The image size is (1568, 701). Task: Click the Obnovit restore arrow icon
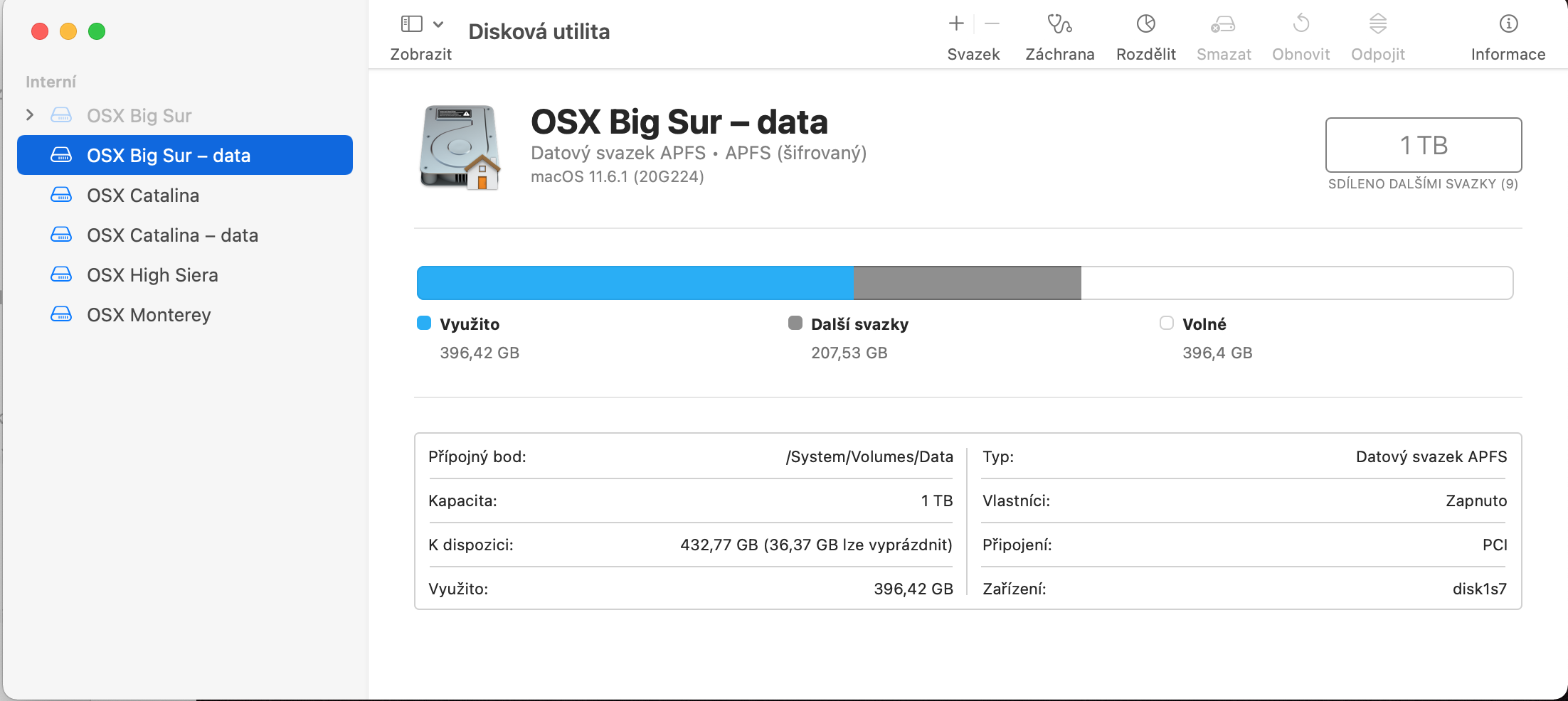point(1301,24)
